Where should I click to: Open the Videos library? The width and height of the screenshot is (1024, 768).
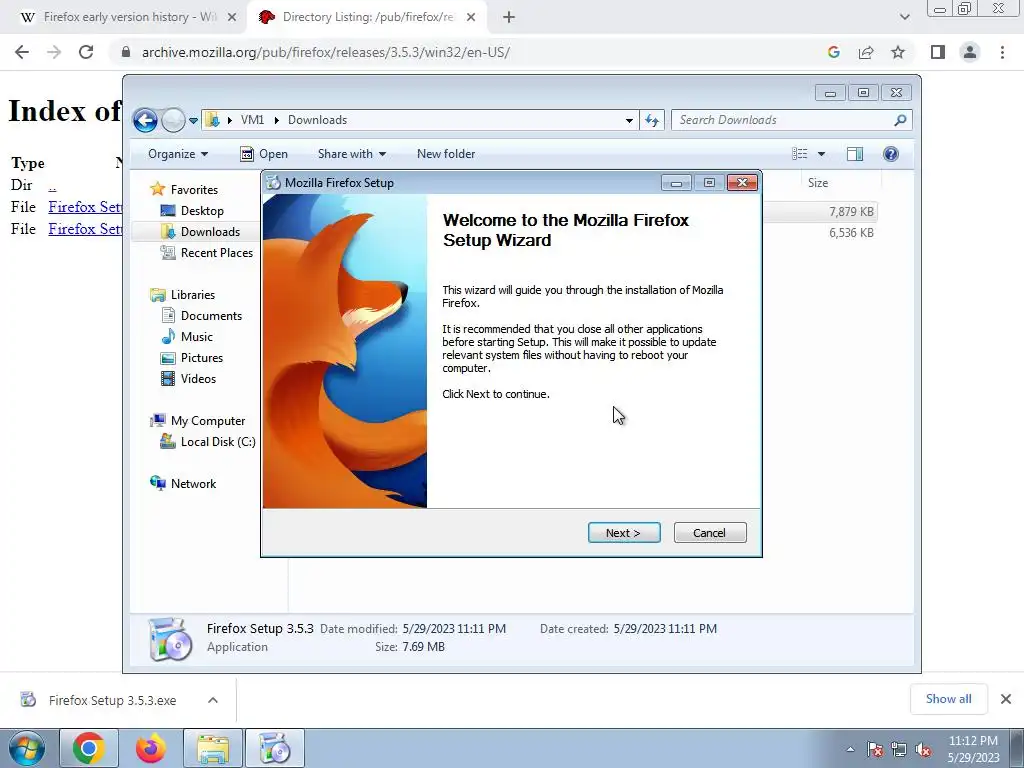click(189, 379)
